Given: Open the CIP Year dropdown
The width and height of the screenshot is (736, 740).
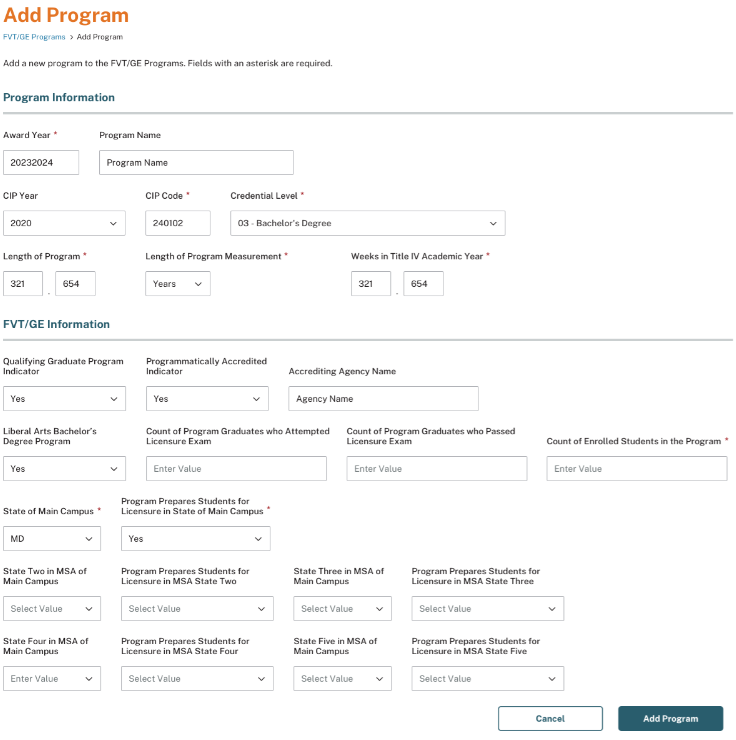Looking at the screenshot, I should [x=64, y=223].
